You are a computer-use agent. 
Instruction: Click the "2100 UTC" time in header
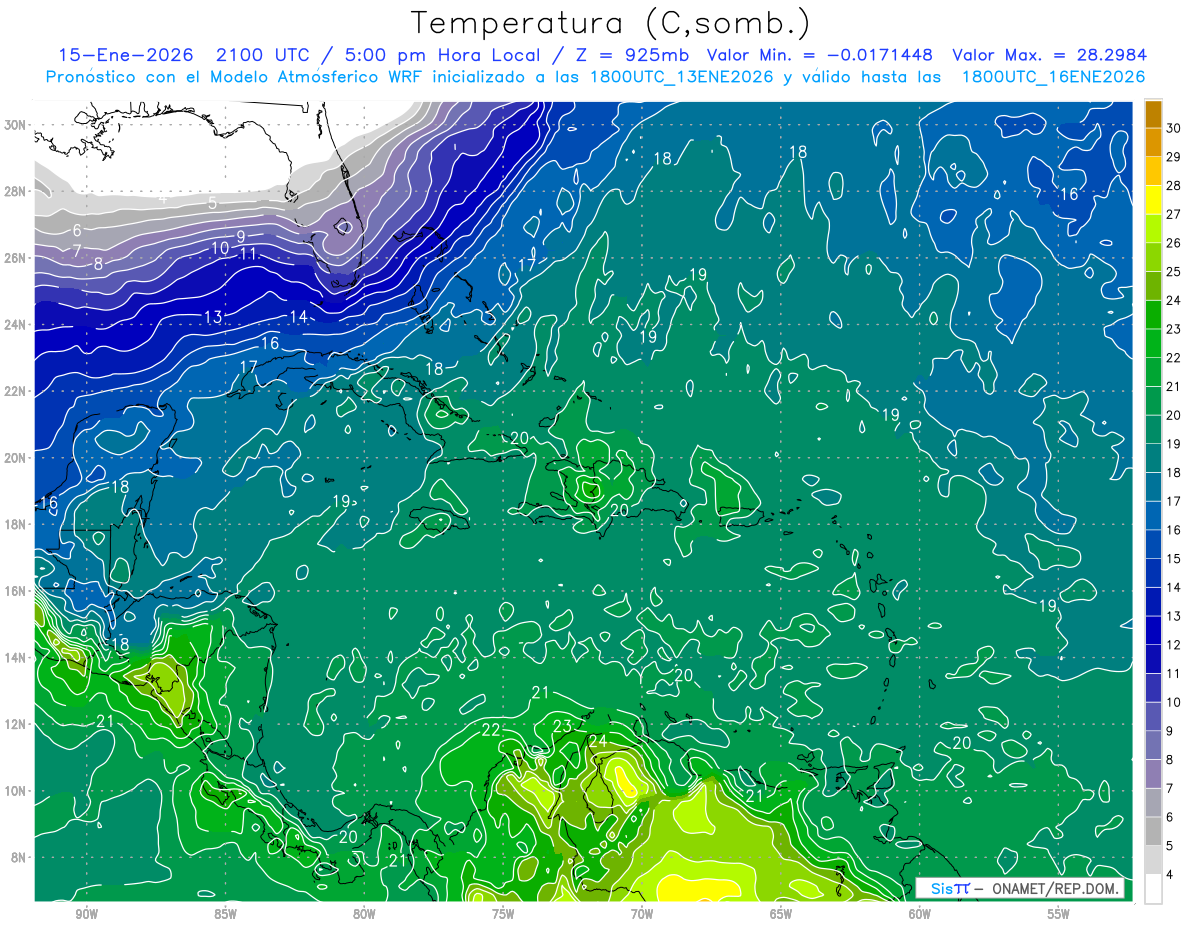coord(261,55)
